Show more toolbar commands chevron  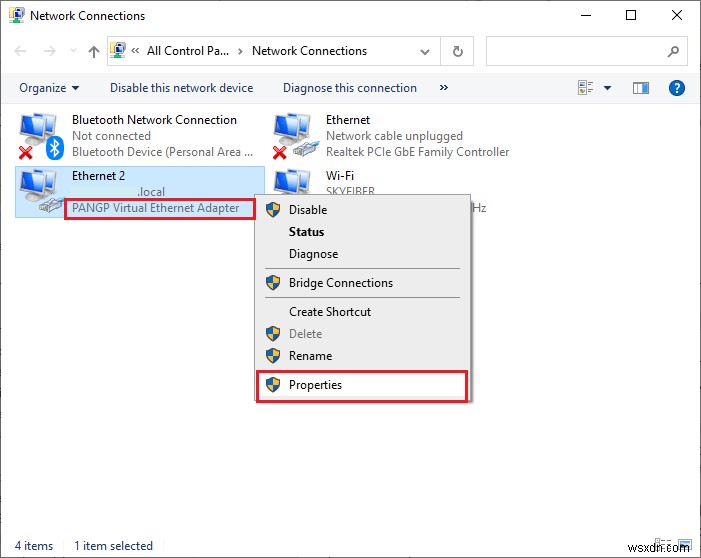[443, 88]
